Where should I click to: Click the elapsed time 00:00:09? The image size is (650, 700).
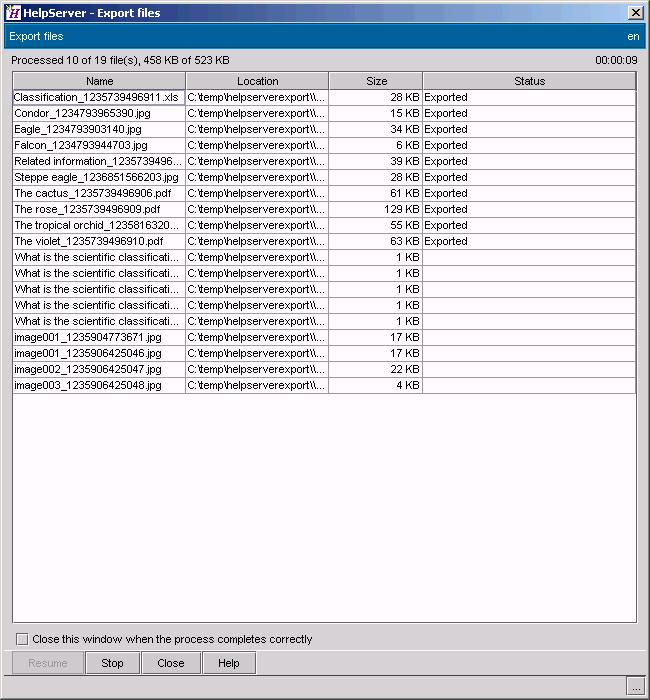(x=616, y=60)
